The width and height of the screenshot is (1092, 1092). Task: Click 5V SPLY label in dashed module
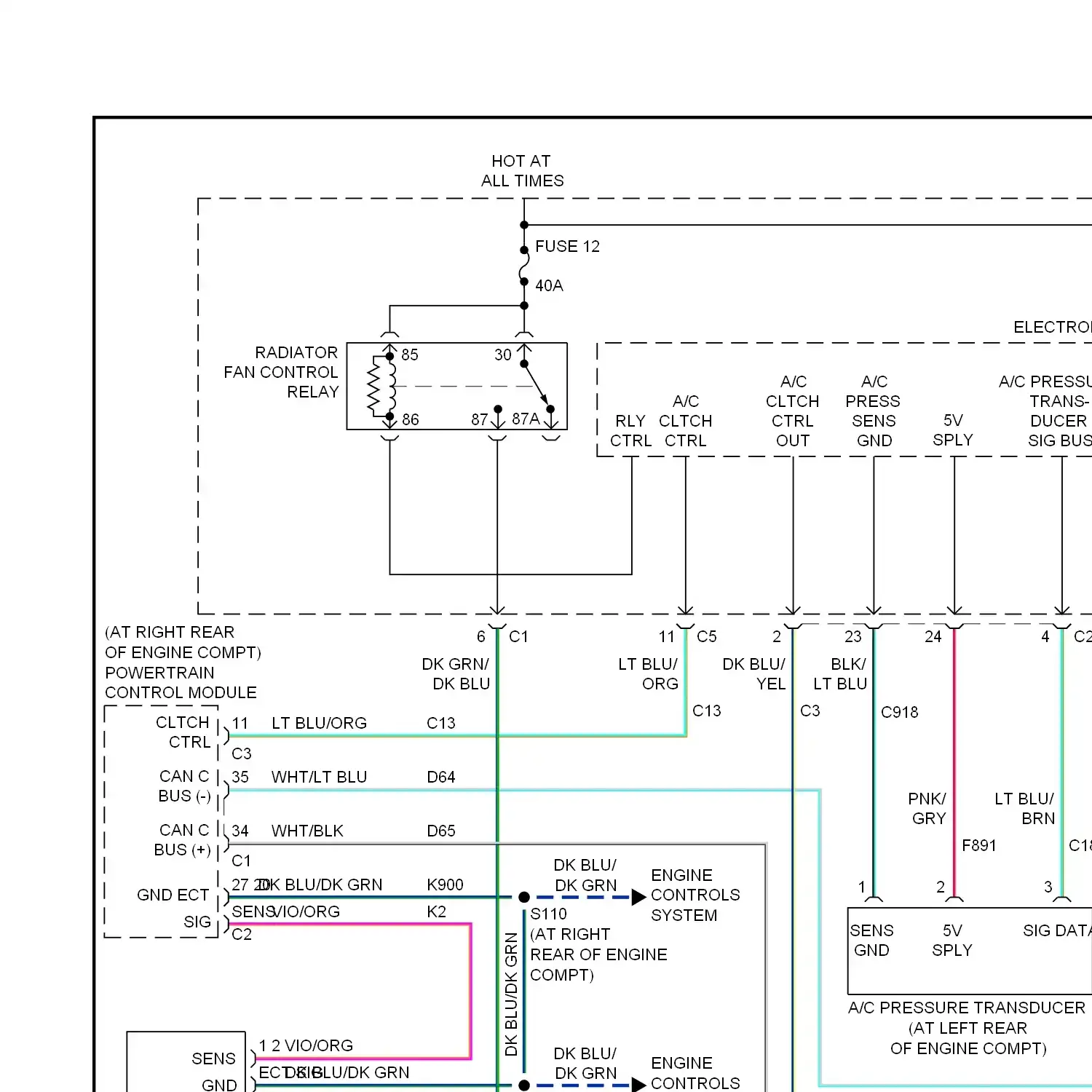(953, 430)
